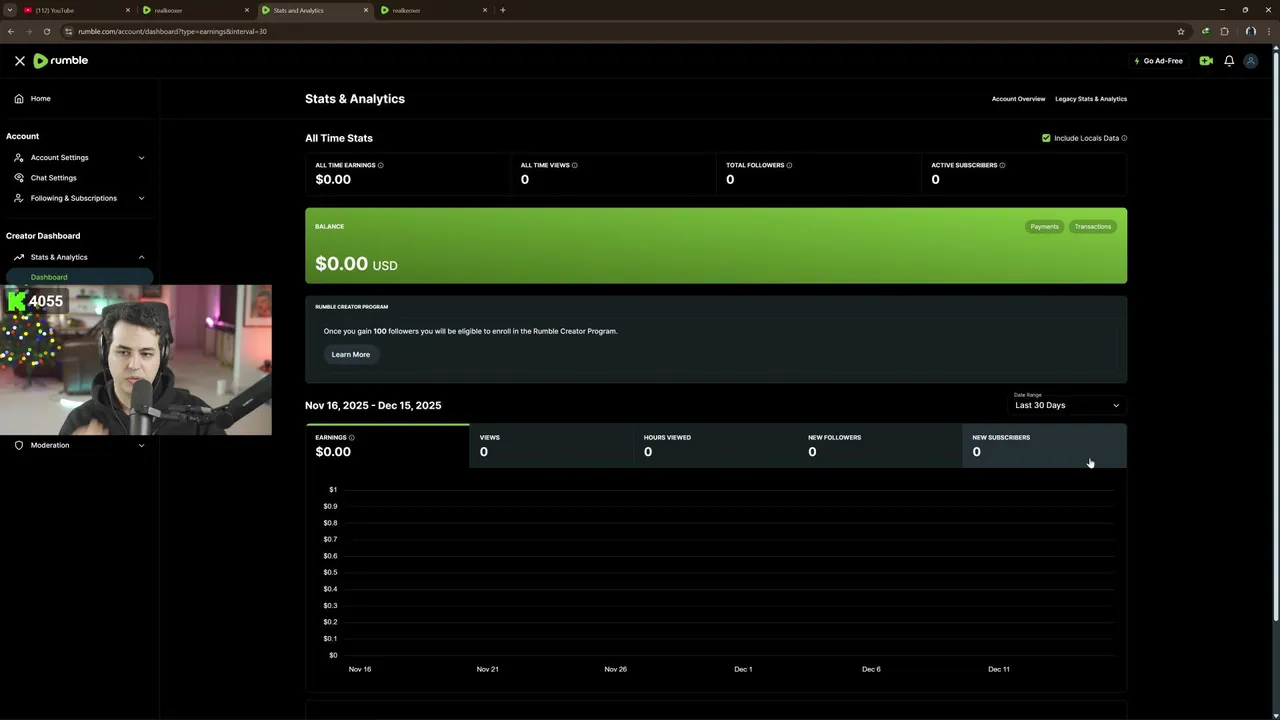Click the Include Locals Data info icon

tap(1124, 138)
